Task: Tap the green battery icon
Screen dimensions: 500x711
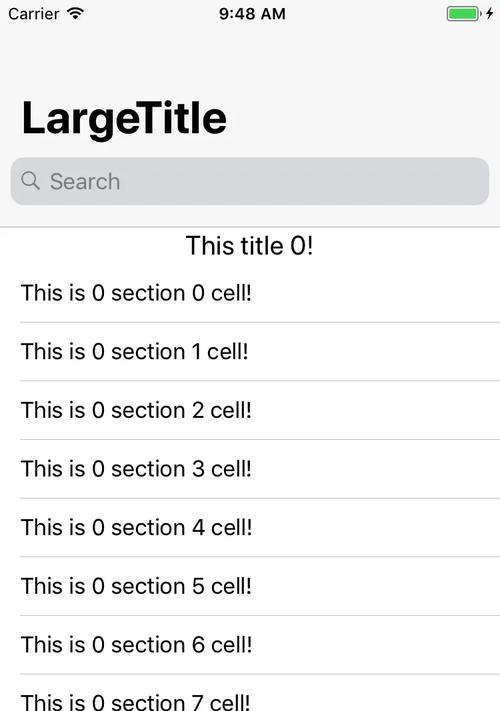Action: (x=464, y=14)
